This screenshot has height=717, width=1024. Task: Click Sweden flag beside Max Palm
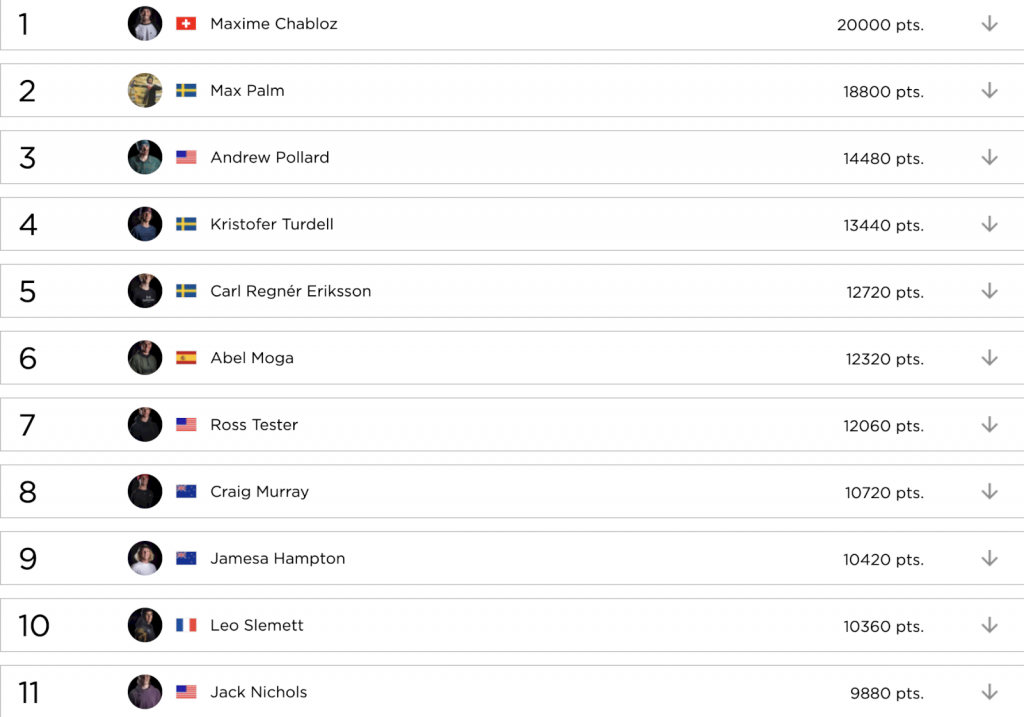pos(186,90)
